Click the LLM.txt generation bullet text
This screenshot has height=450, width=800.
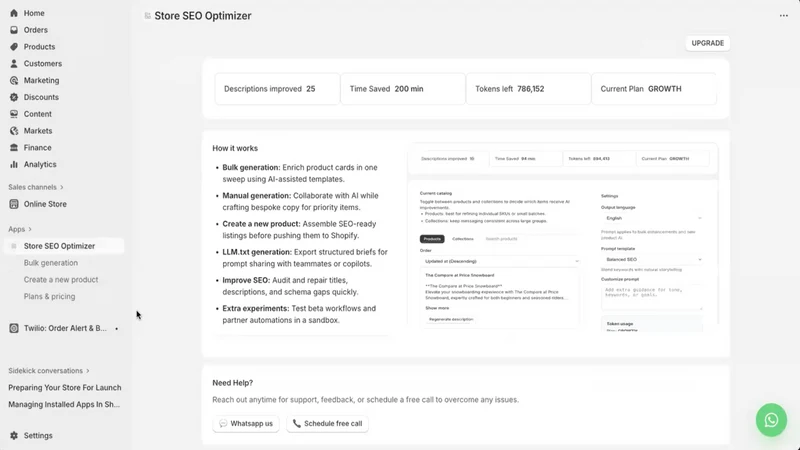click(x=305, y=258)
